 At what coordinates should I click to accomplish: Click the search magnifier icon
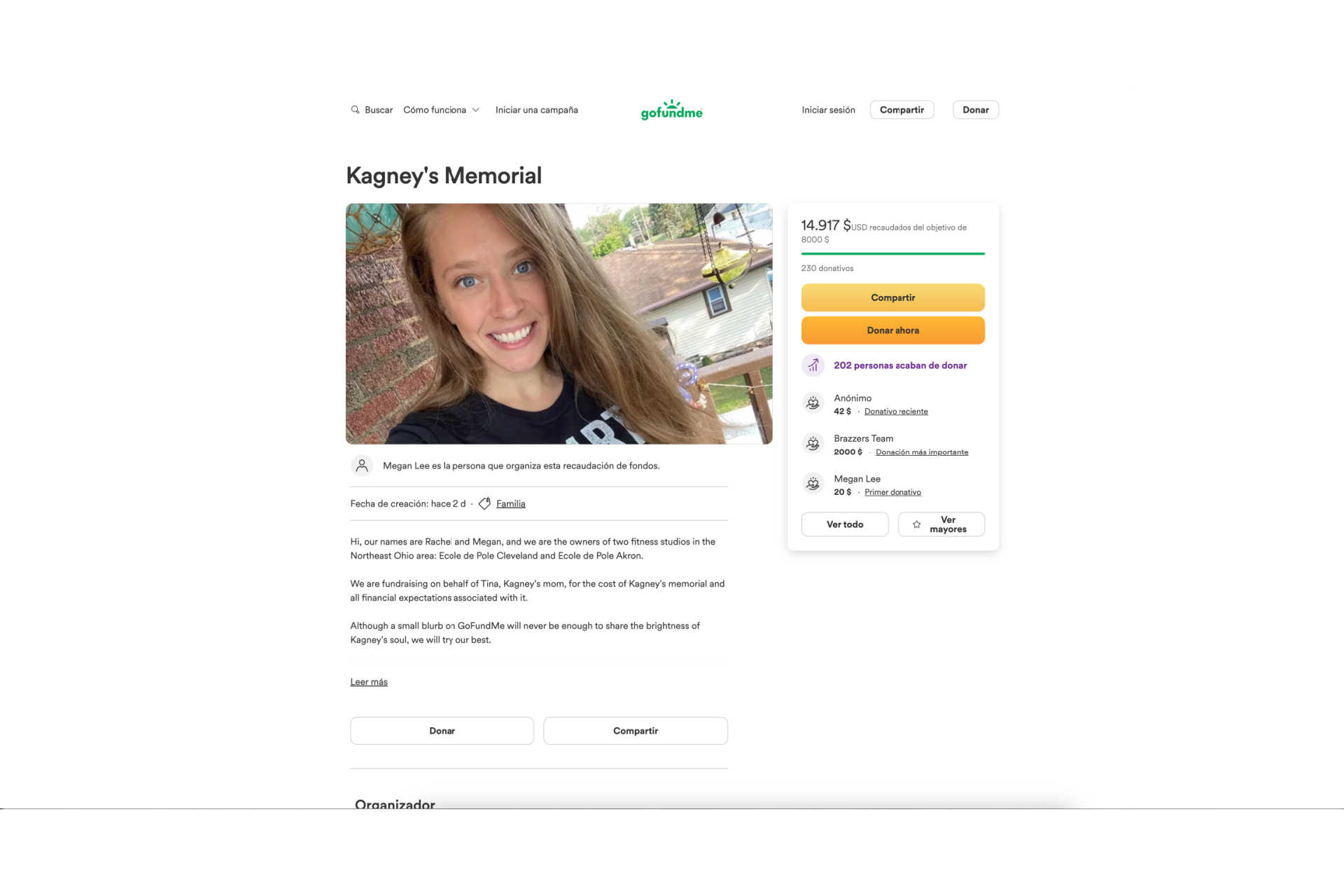(355, 110)
